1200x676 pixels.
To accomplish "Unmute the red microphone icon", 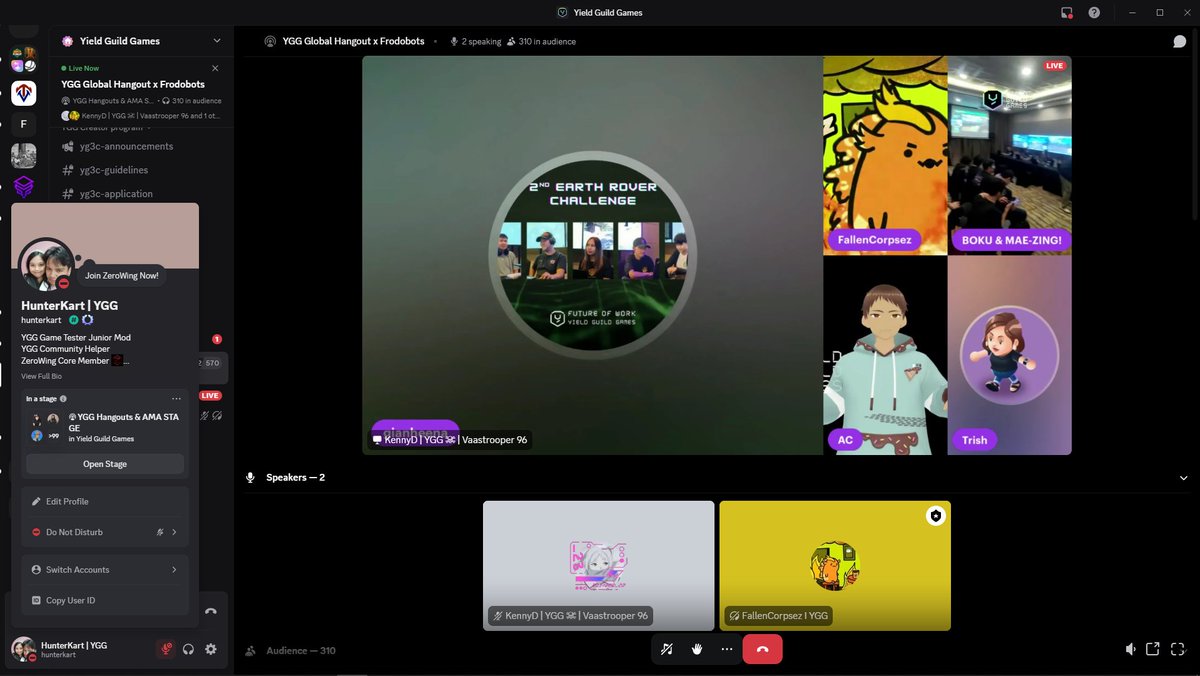I will (166, 649).
